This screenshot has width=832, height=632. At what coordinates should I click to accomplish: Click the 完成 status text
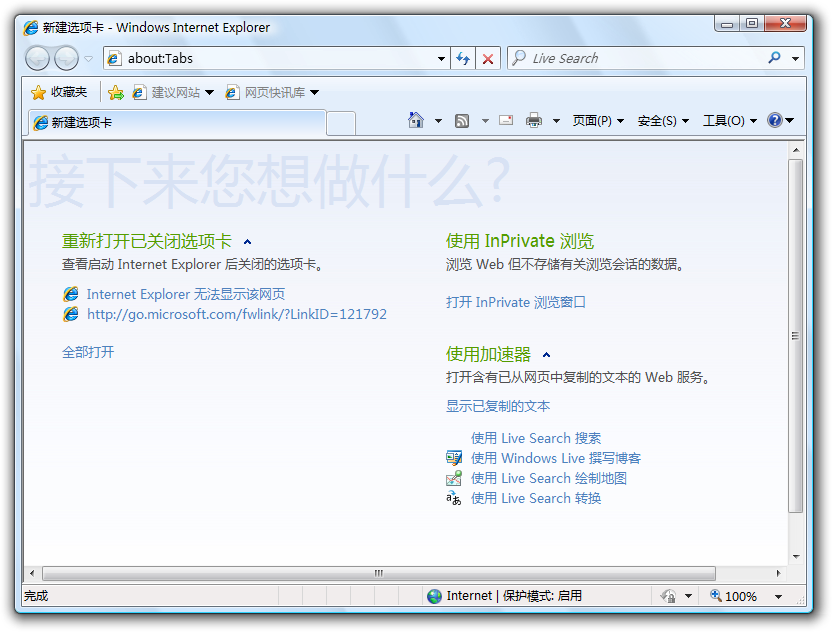(36, 596)
